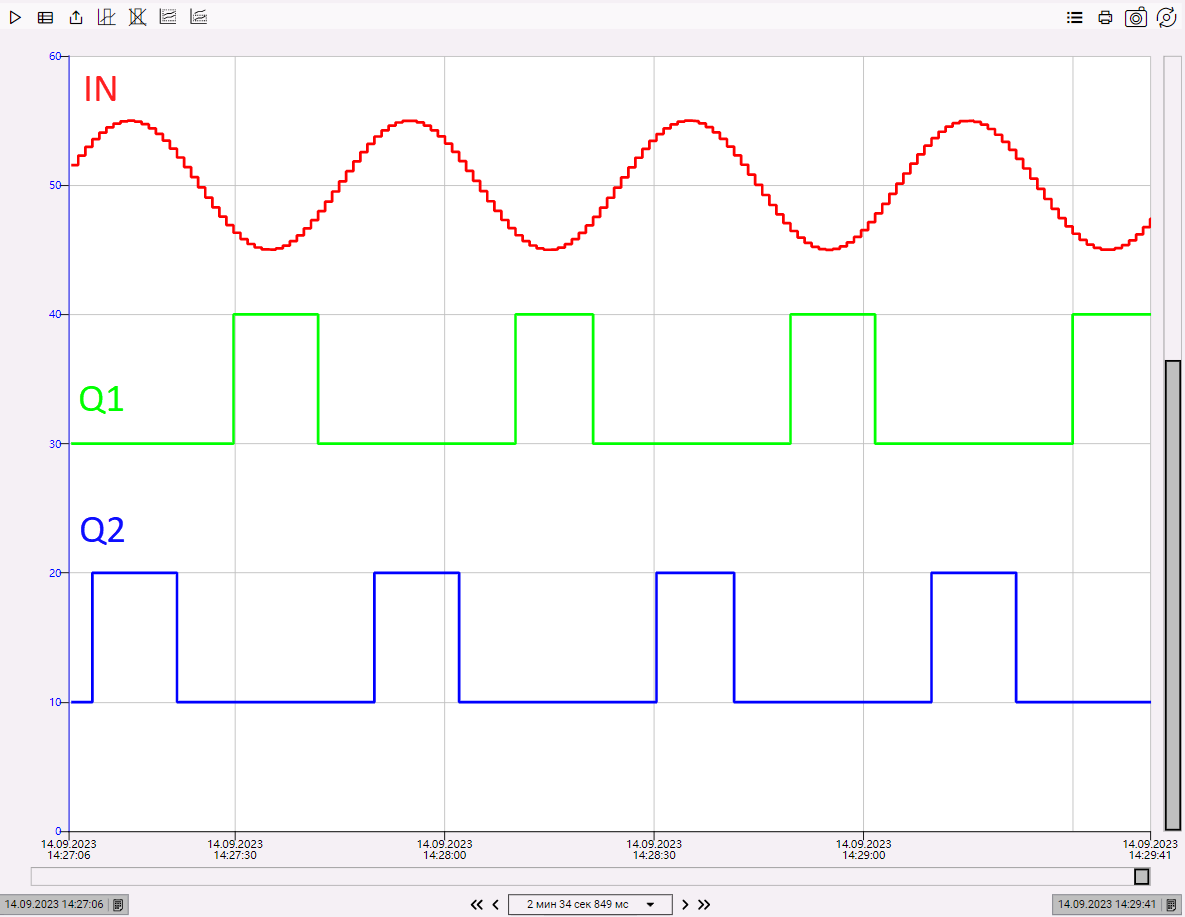Open the time span dropdown '2 мин 34 сек'

click(590, 904)
